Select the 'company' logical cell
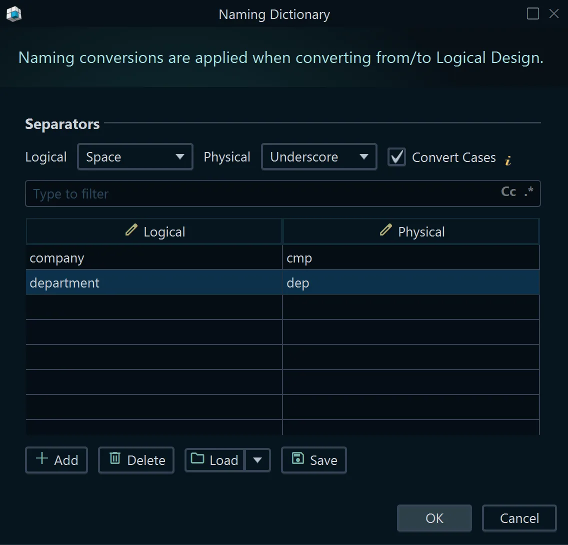Image resolution: width=568 pixels, height=545 pixels. point(154,258)
